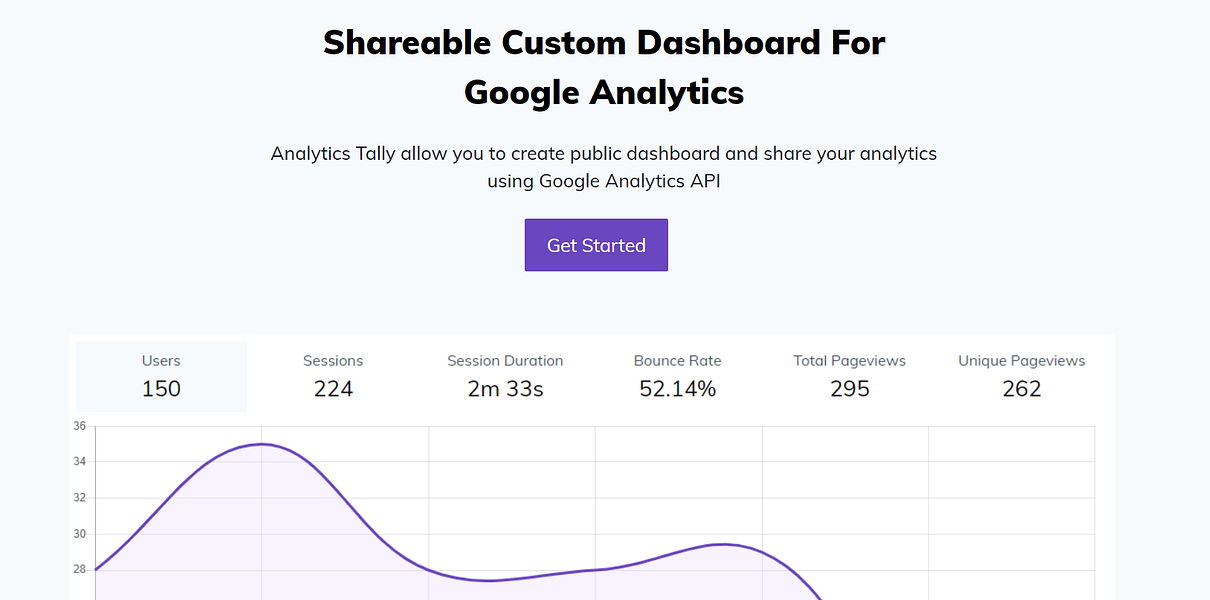Select the Total Pageviews metric tab
The height and width of the screenshot is (600, 1210).
(x=849, y=376)
